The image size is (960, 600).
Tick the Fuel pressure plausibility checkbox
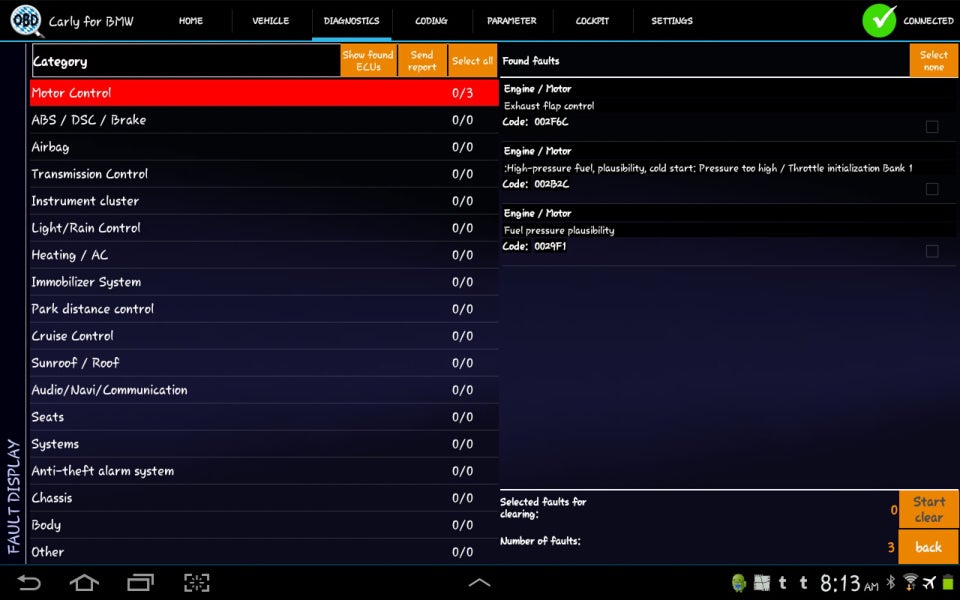pyautogui.click(x=932, y=251)
